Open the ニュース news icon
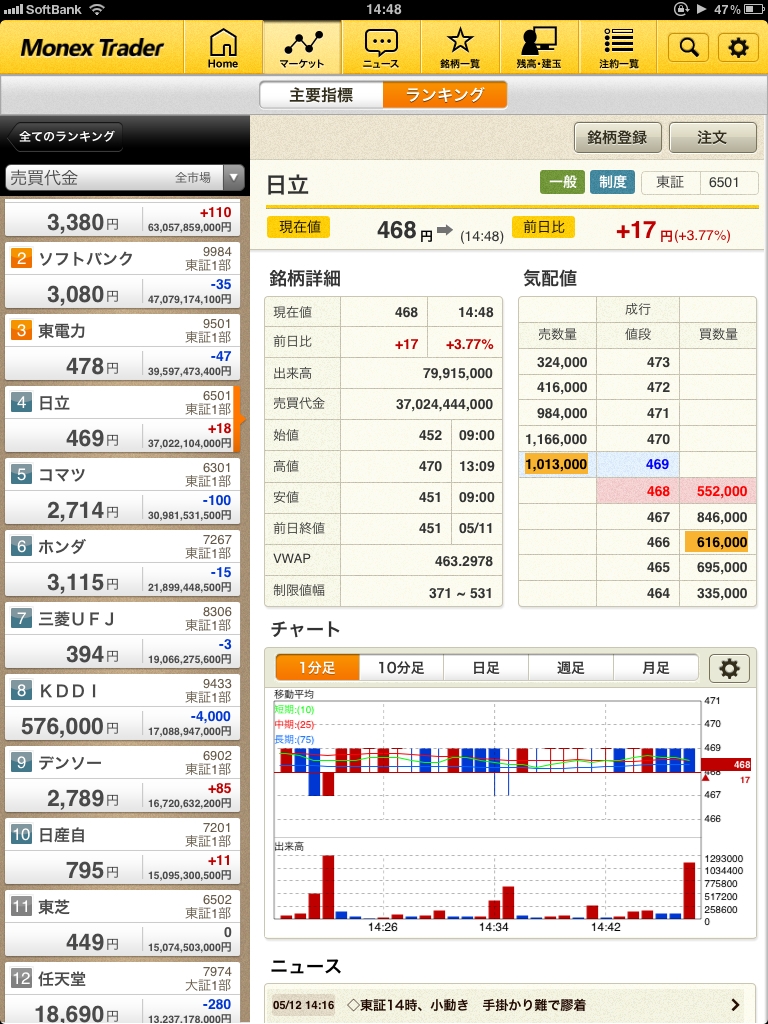Viewport: 768px width, 1024px height. pos(381,47)
